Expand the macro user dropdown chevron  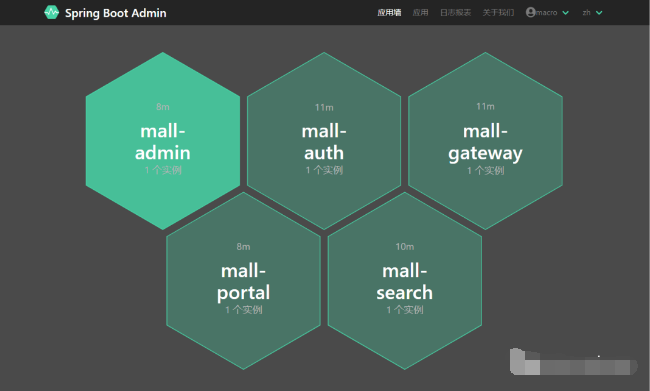pyautogui.click(x=565, y=13)
